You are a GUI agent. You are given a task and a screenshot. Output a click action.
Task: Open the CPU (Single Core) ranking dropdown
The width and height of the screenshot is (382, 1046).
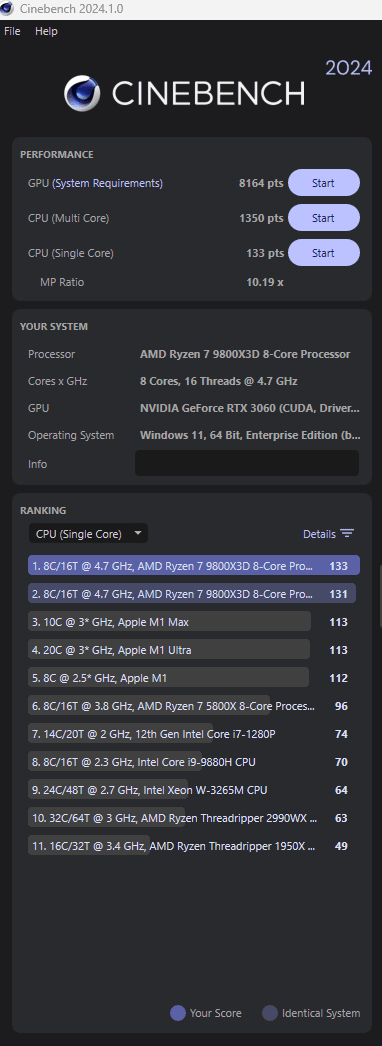click(x=88, y=534)
